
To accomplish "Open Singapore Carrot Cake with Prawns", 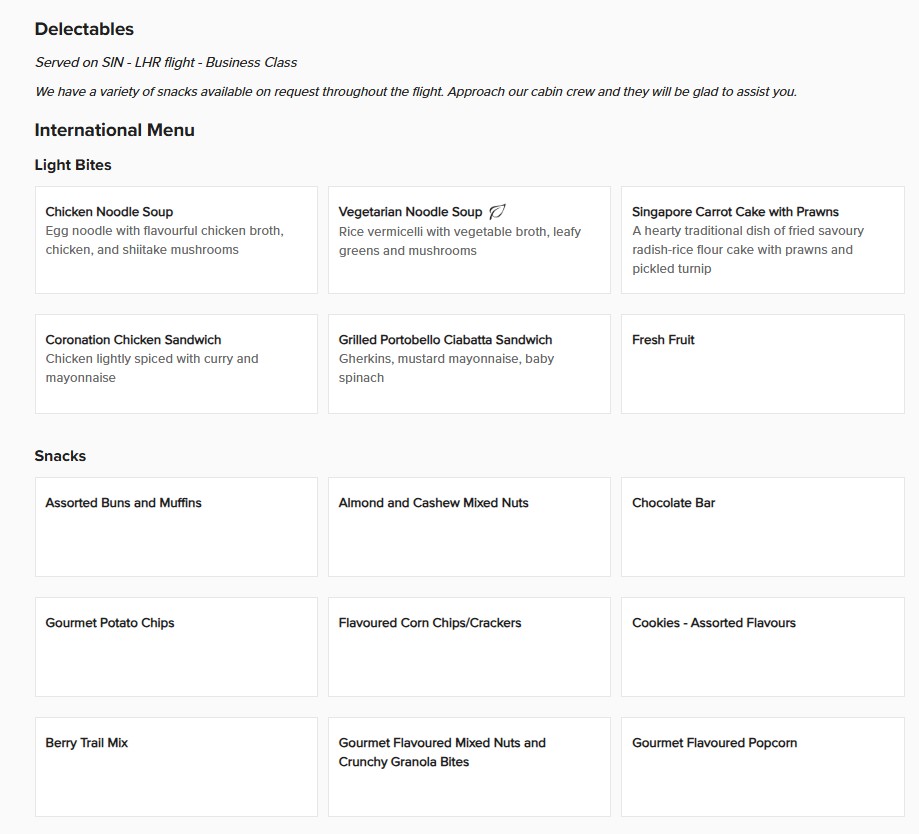I will tap(762, 240).
